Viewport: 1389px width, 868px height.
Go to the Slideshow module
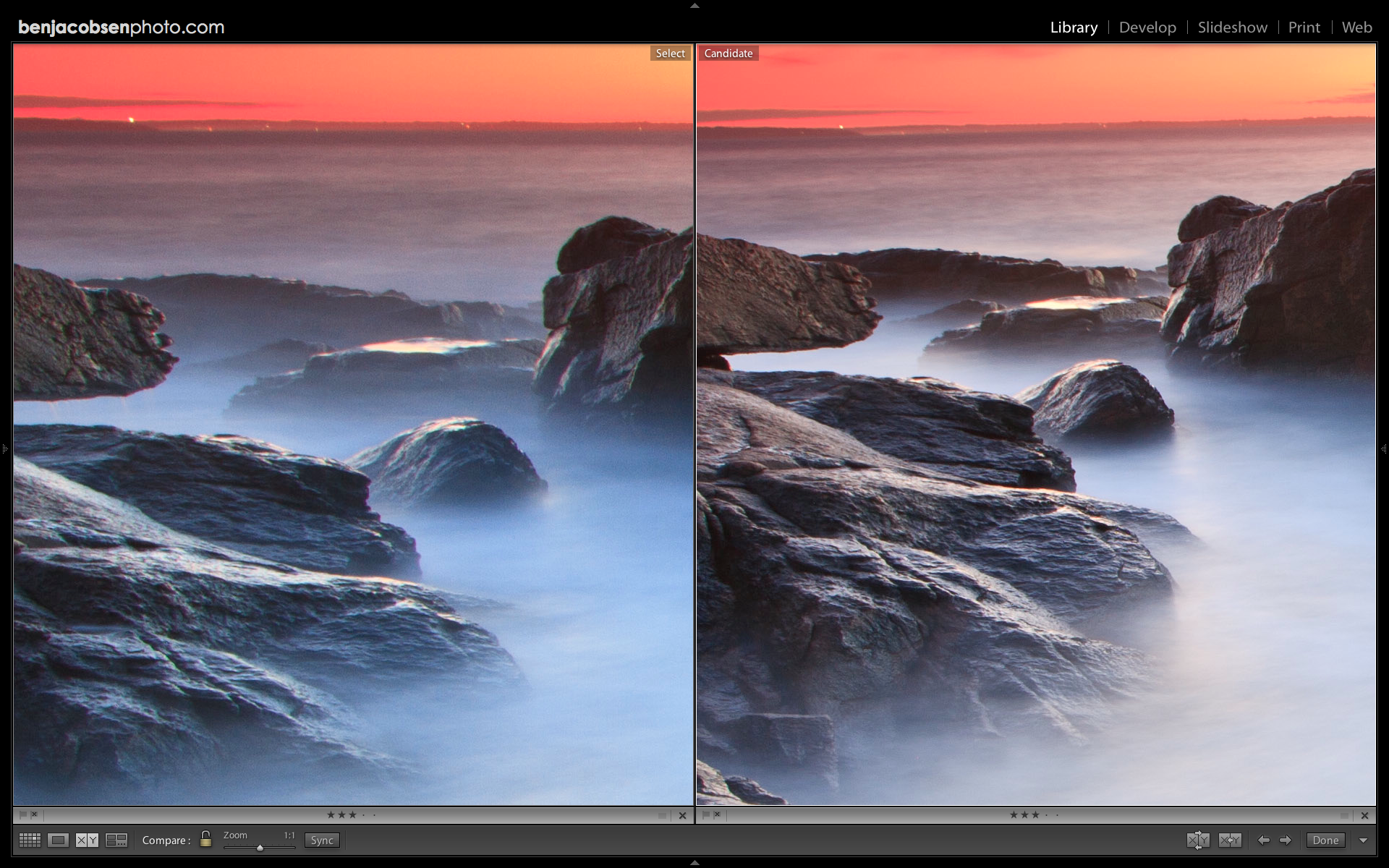[x=1232, y=27]
